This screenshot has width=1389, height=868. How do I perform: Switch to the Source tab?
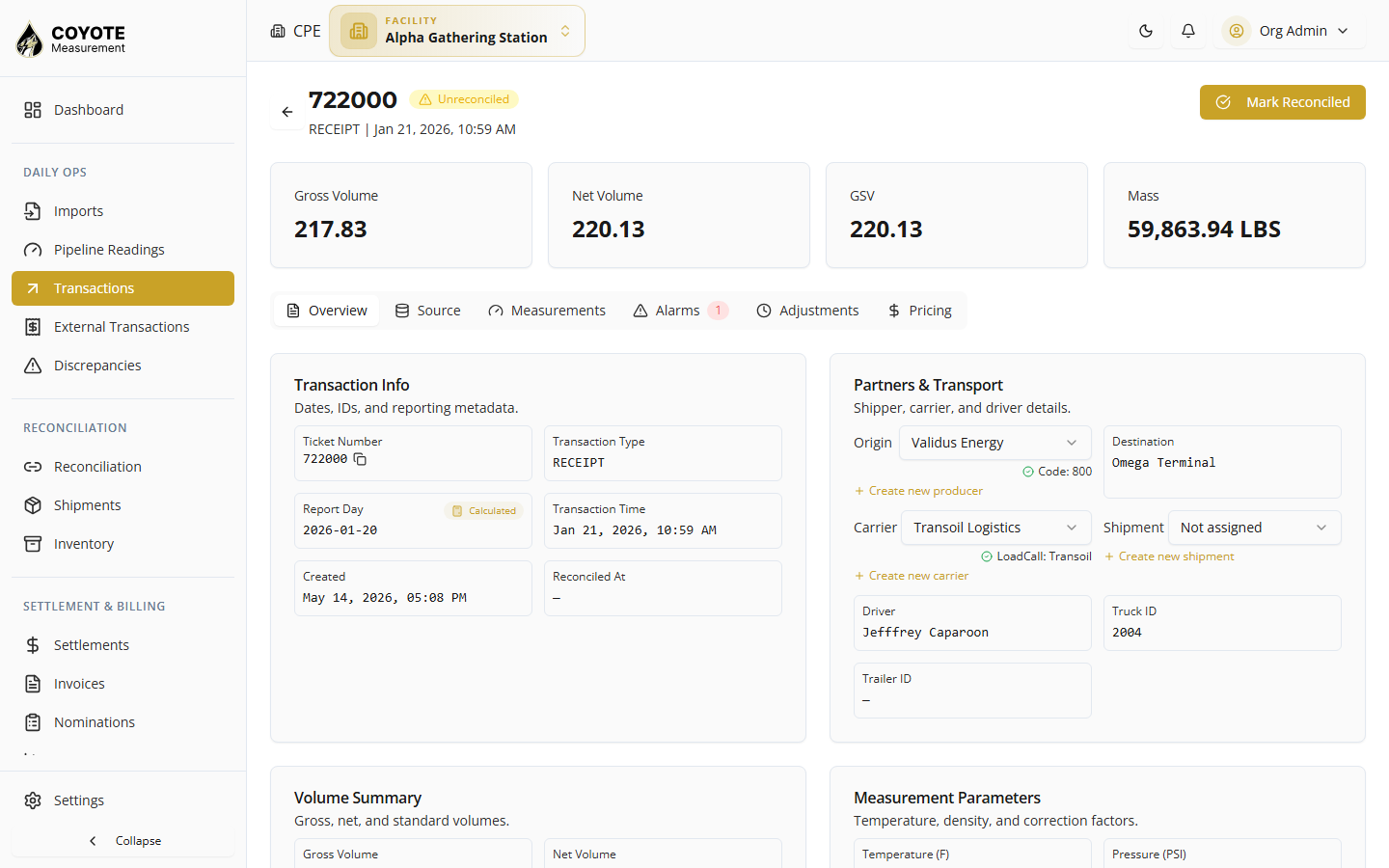click(x=427, y=311)
